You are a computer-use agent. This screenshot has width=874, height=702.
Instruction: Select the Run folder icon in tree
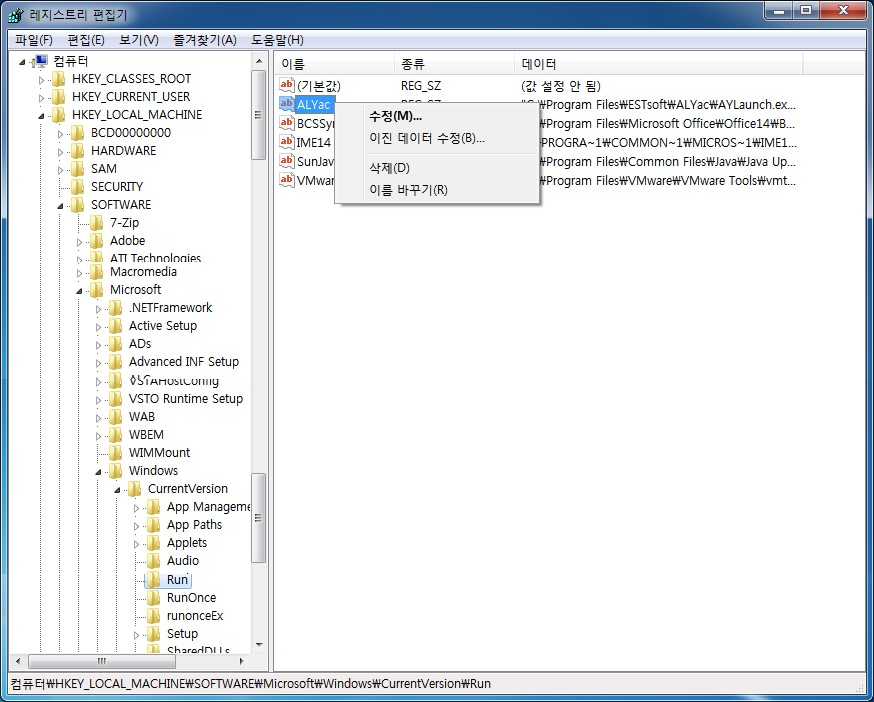pyautogui.click(x=153, y=580)
